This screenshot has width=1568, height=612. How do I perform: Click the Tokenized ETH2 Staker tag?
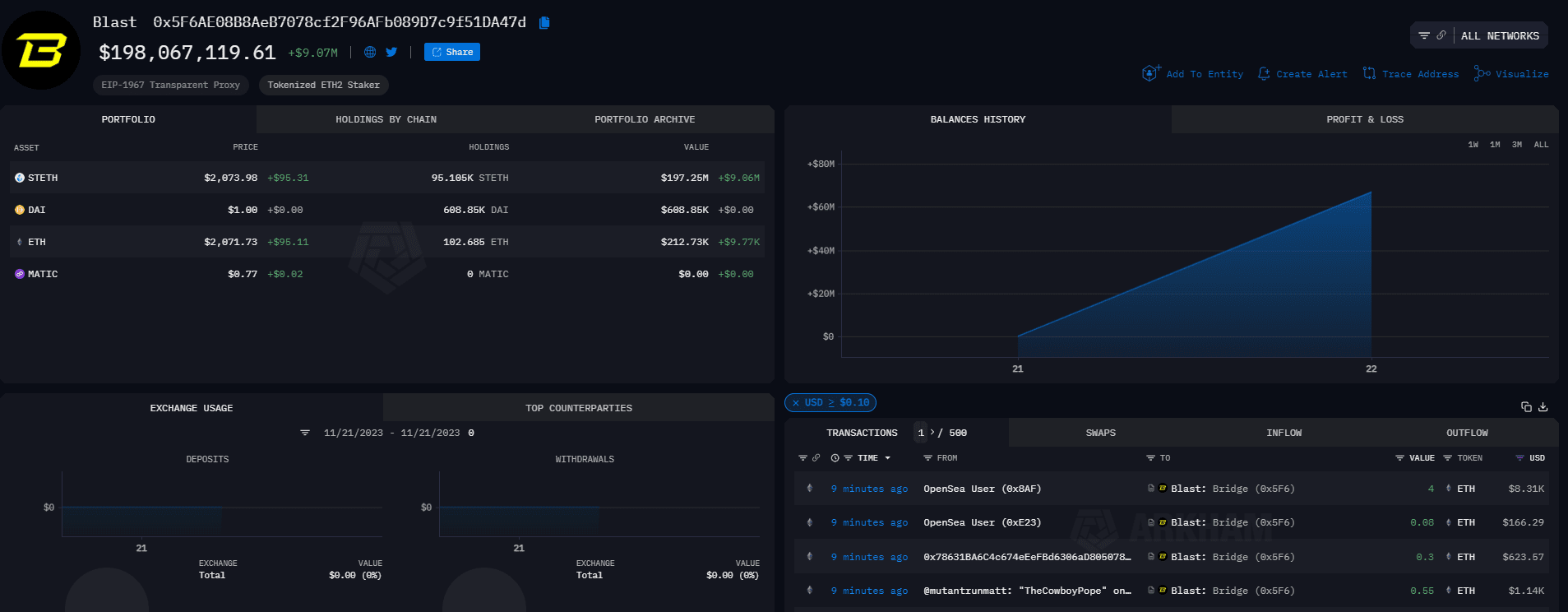tap(324, 85)
